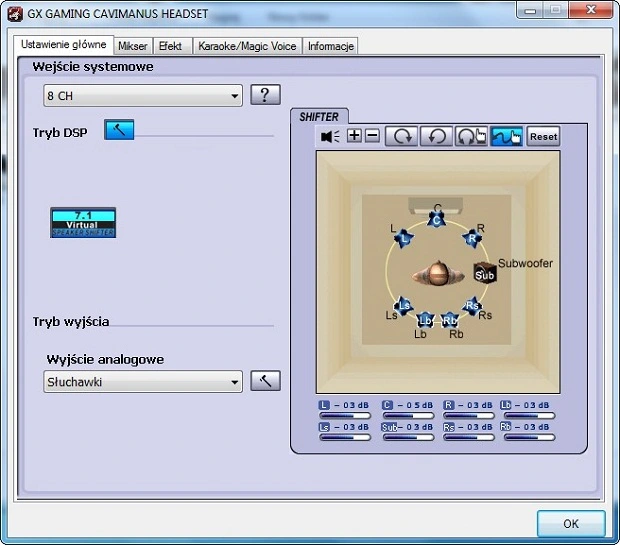620x545 pixels.
Task: Click the question mark help button
Action: click(x=264, y=95)
